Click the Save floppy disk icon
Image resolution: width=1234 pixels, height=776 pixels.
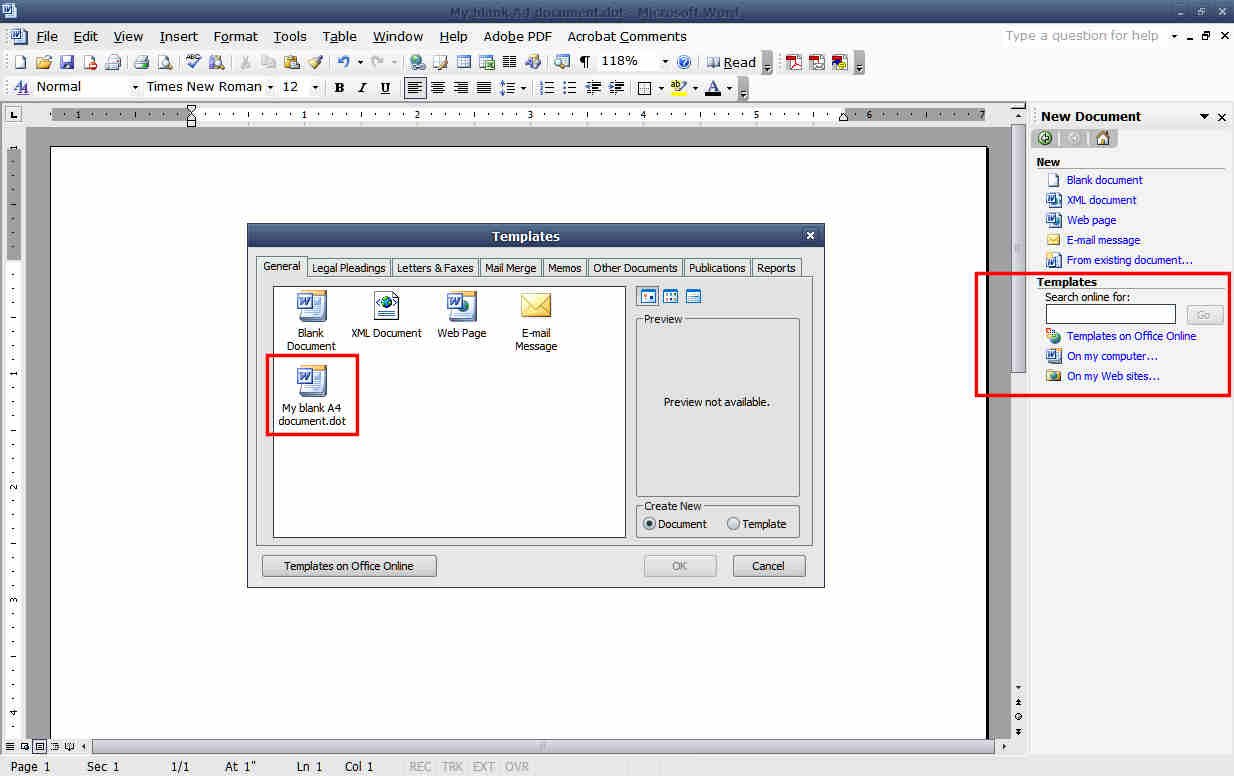point(67,62)
